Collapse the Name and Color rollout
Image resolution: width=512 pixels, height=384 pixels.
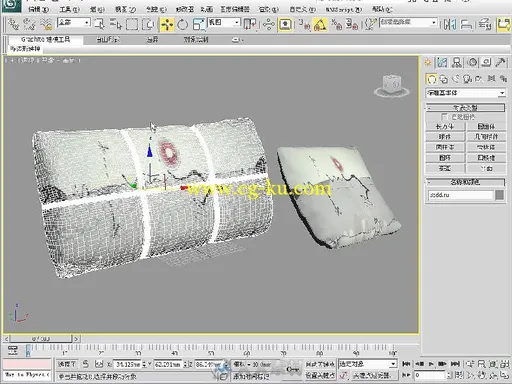coord(465,182)
